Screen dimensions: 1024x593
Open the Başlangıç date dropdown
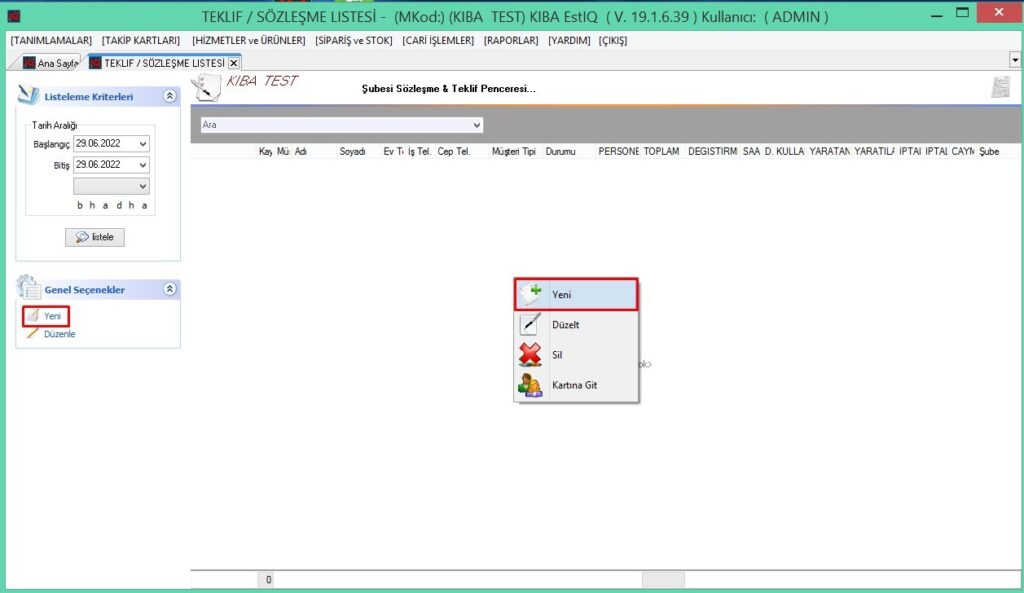pyautogui.click(x=142, y=144)
